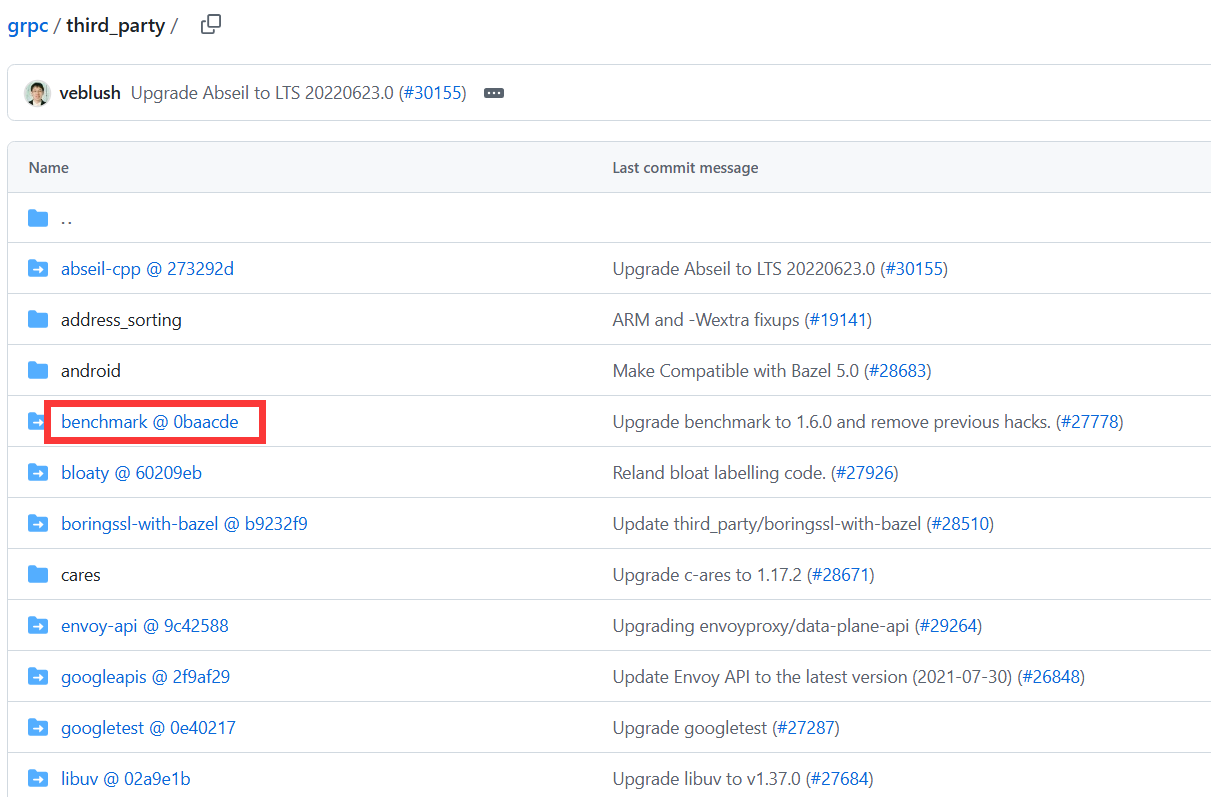Open pull request #28683 for Bazel compatibility

point(897,370)
